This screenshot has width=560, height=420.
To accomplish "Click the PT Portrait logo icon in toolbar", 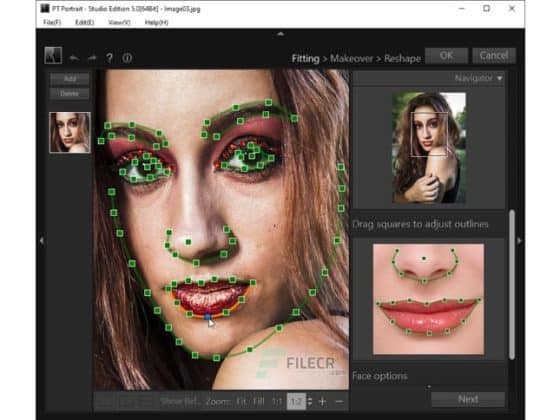I will pyautogui.click(x=53, y=56).
